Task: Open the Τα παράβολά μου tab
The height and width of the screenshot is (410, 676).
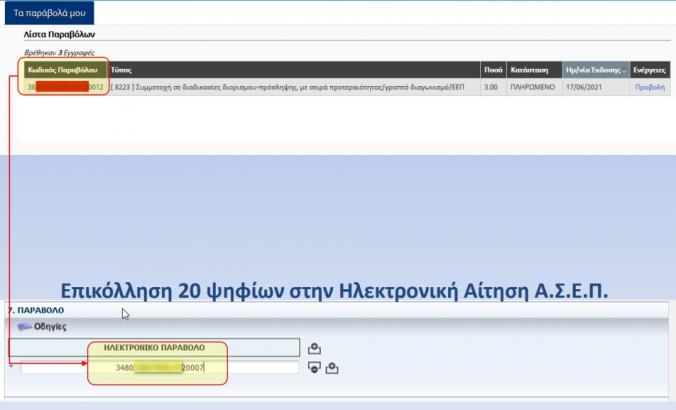Action: [x=50, y=13]
